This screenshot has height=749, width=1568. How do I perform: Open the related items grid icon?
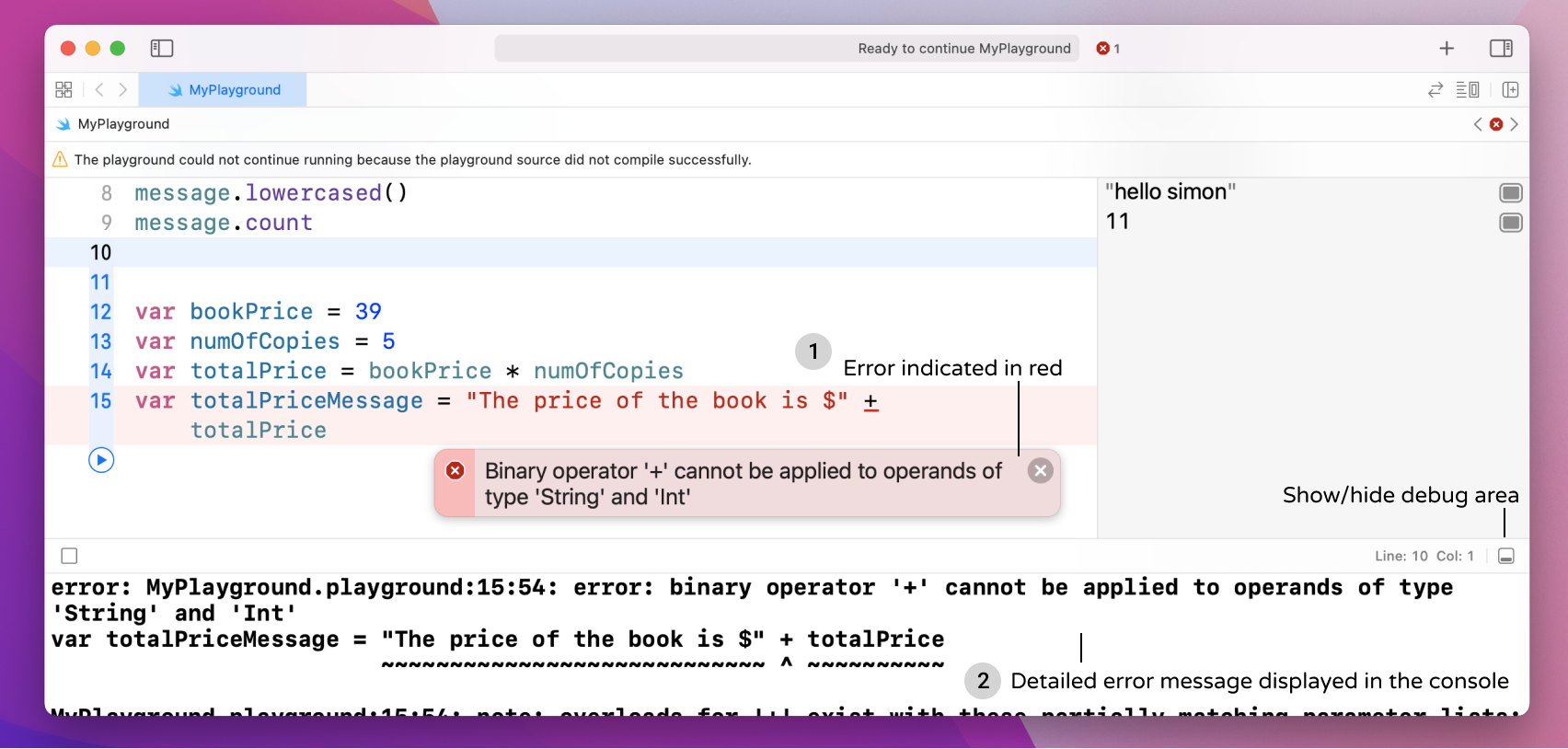click(x=63, y=89)
